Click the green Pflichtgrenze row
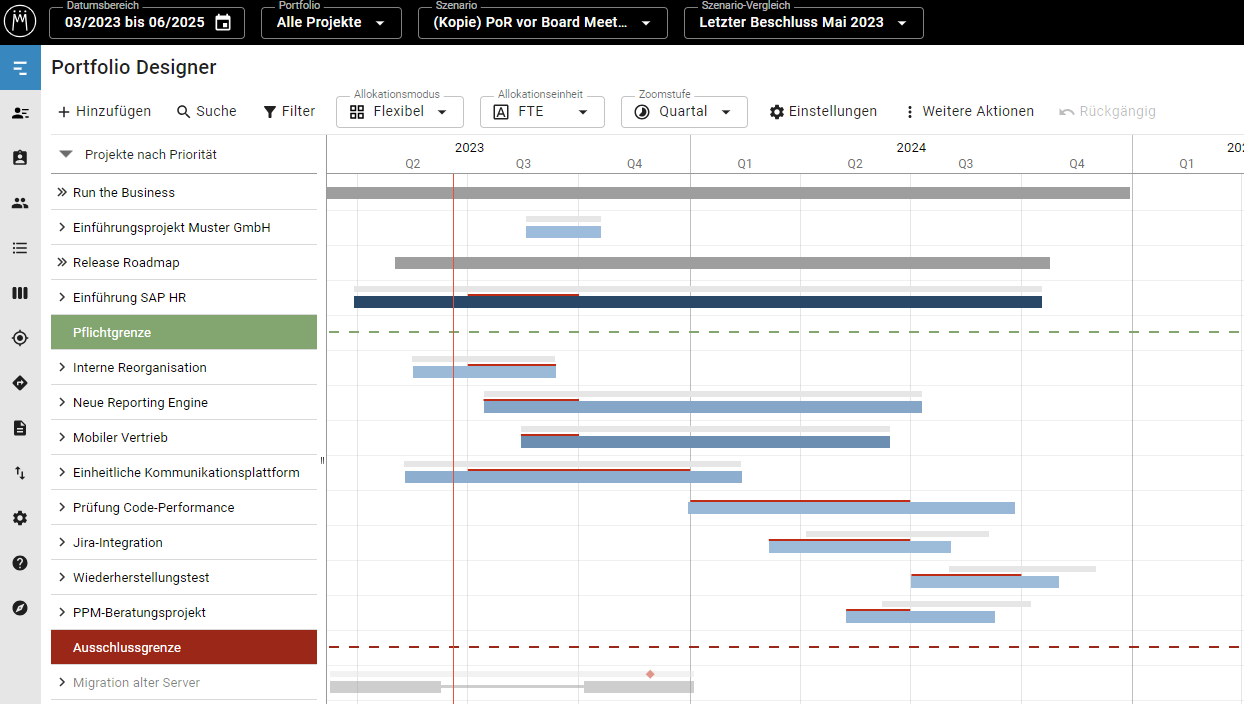1244x704 pixels. (184, 332)
